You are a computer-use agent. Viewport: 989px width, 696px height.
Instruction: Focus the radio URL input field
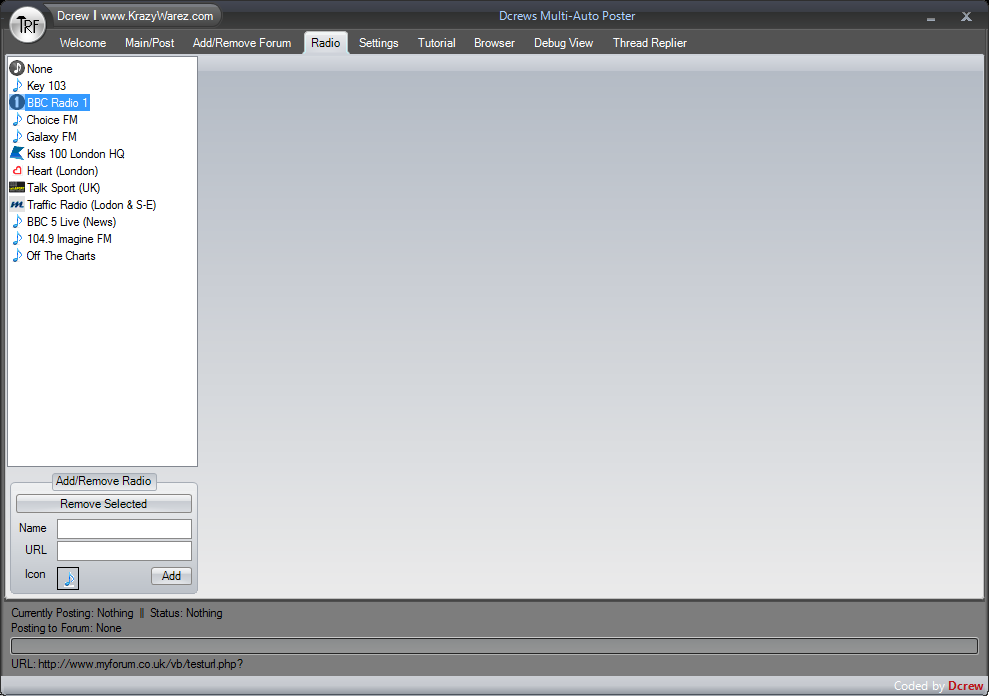tap(124, 551)
